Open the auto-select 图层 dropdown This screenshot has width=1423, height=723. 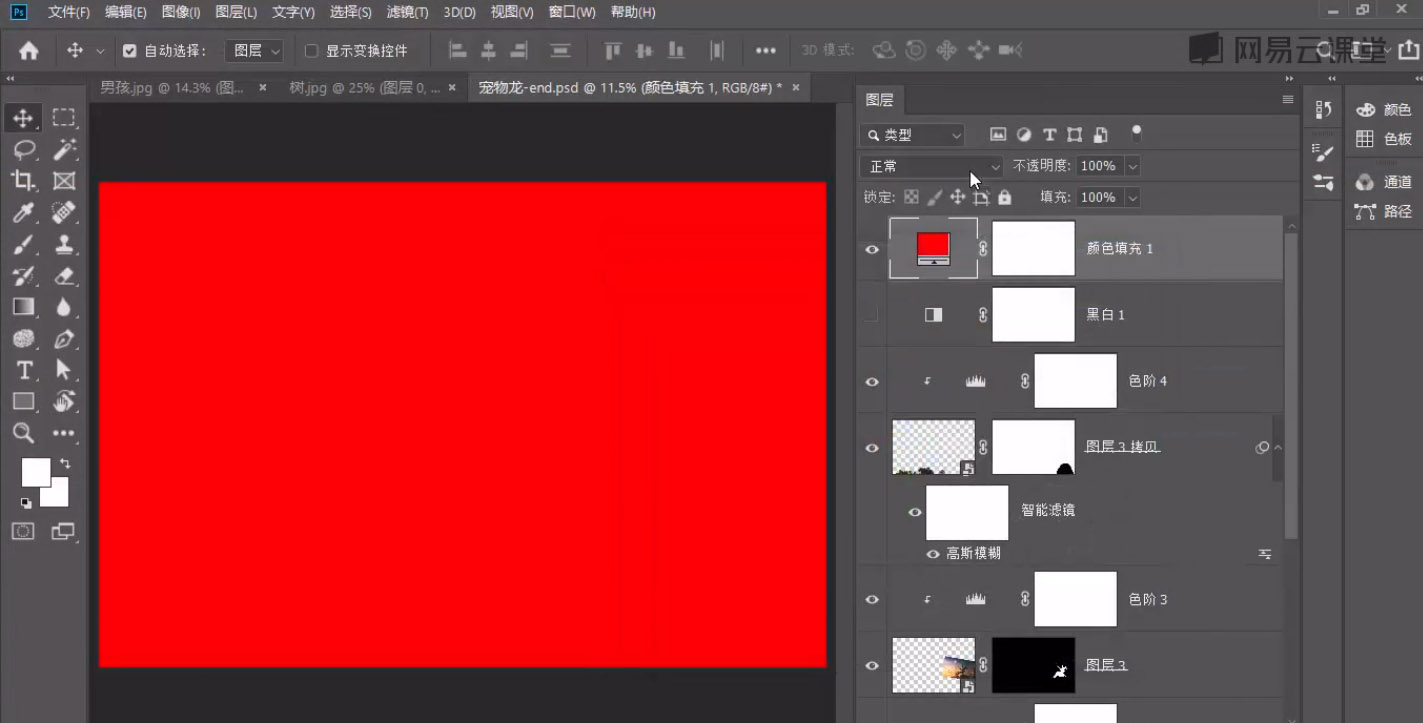tap(254, 50)
